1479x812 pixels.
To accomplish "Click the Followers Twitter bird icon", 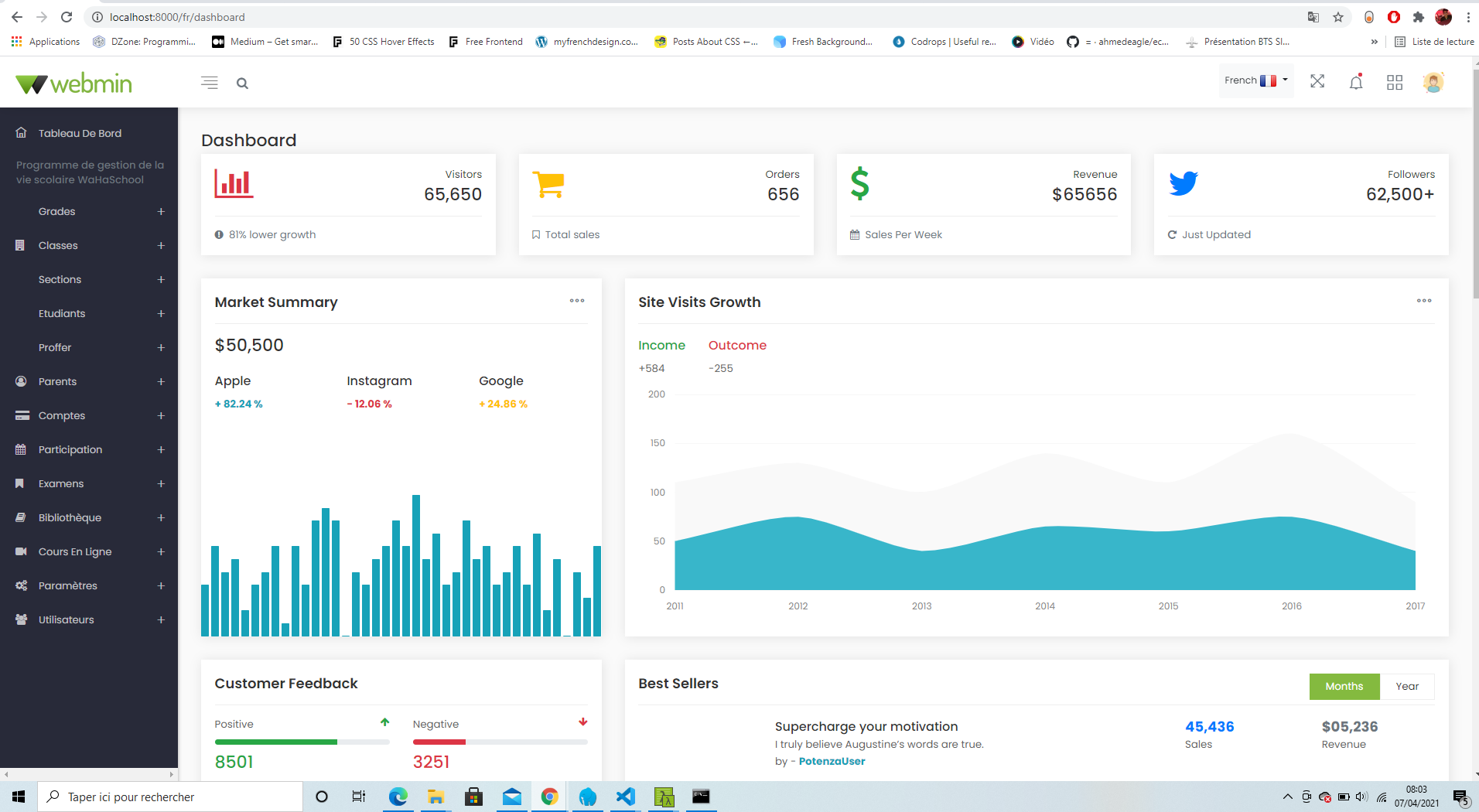I will tap(1184, 183).
